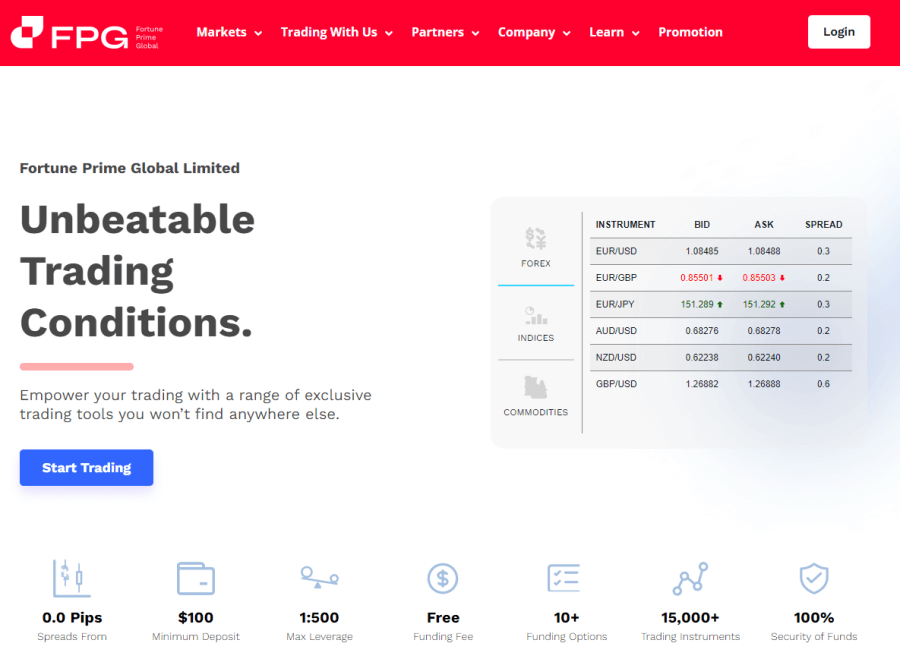
Task: Click the balance scale Max Leverage icon
Action: click(319, 578)
